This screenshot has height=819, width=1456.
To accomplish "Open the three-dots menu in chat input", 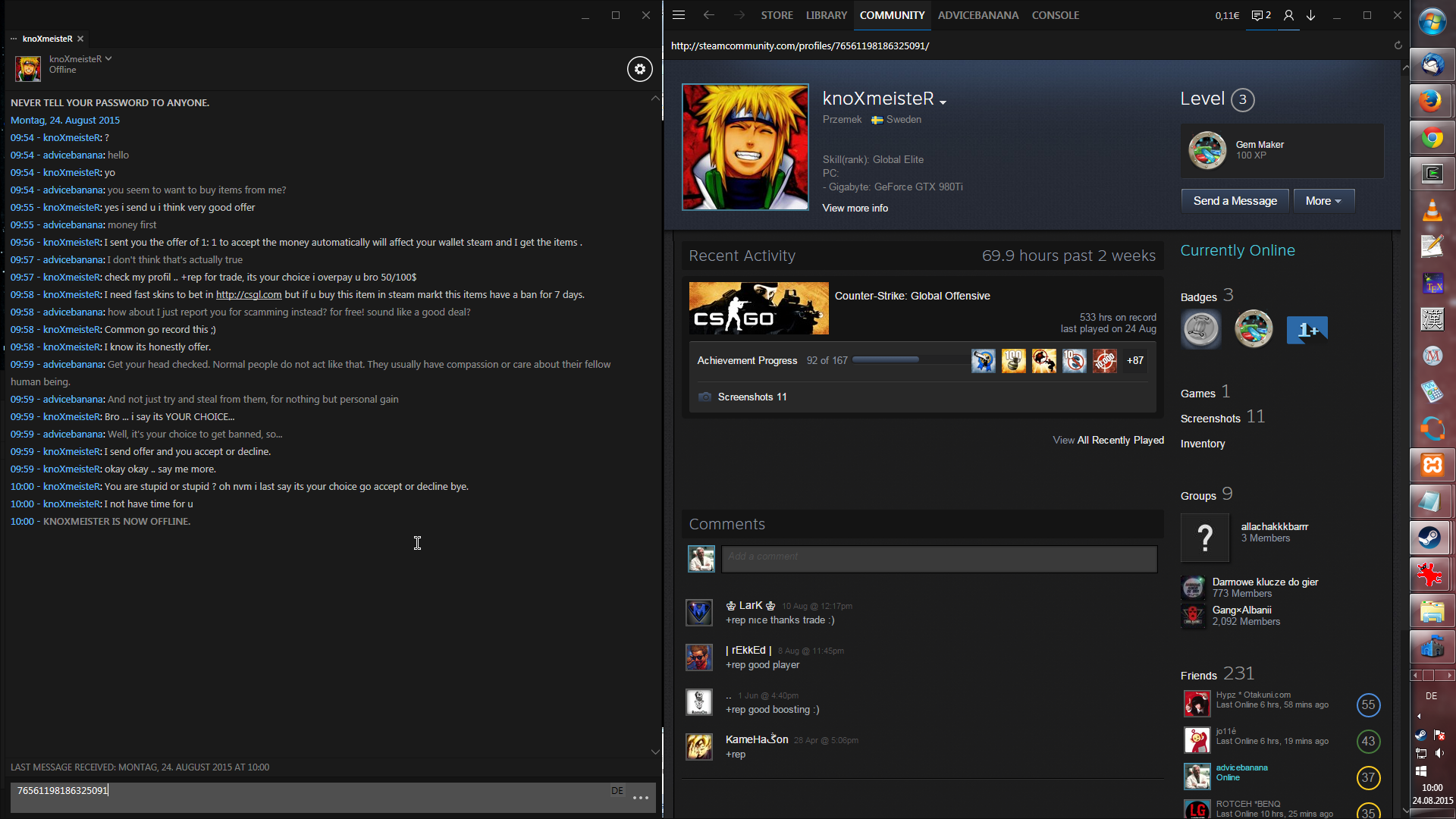I will [x=640, y=797].
